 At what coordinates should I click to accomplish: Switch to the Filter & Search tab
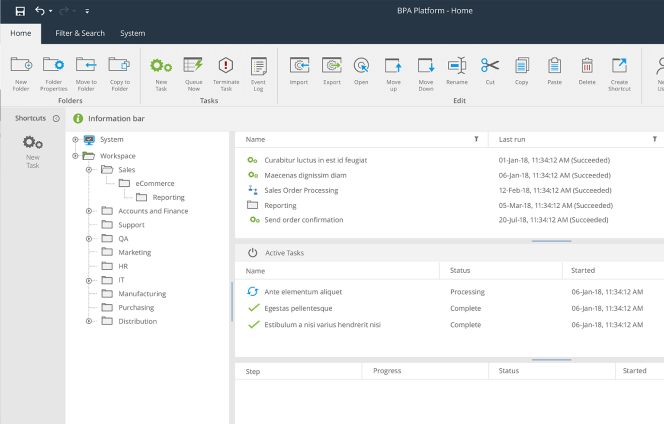coord(80,33)
